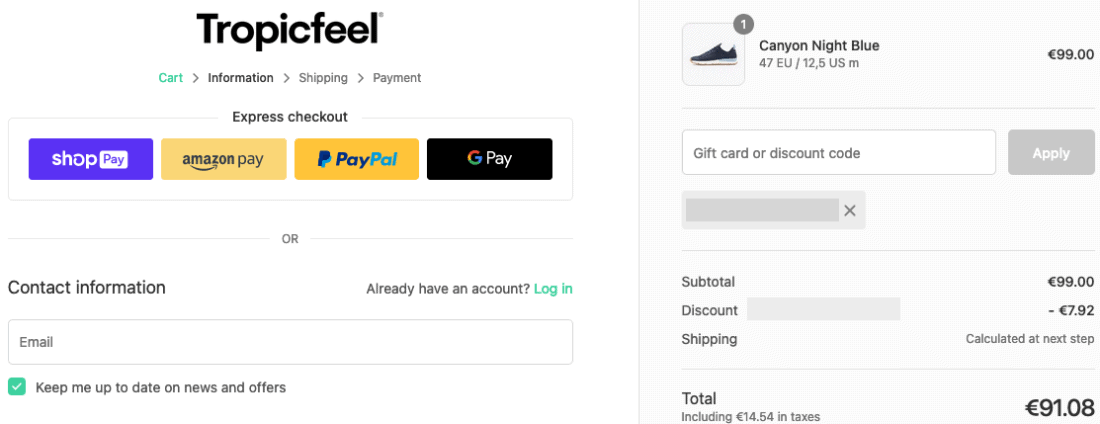1100x424 pixels.
Task: Click the Canyon Night Blue product name
Action: click(x=819, y=46)
